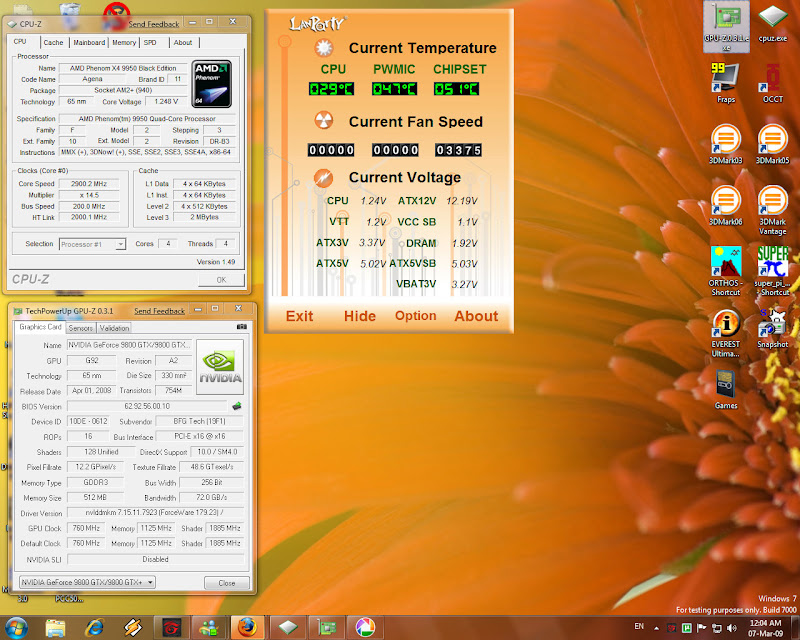Open the GeForce 9800 GTX card dropdown
Screen dimensions: 800x640
[x=87, y=582]
